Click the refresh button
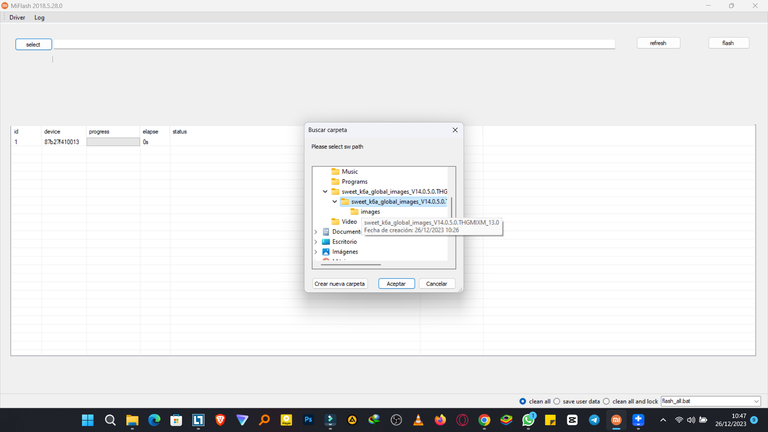The image size is (768, 432). point(658,43)
